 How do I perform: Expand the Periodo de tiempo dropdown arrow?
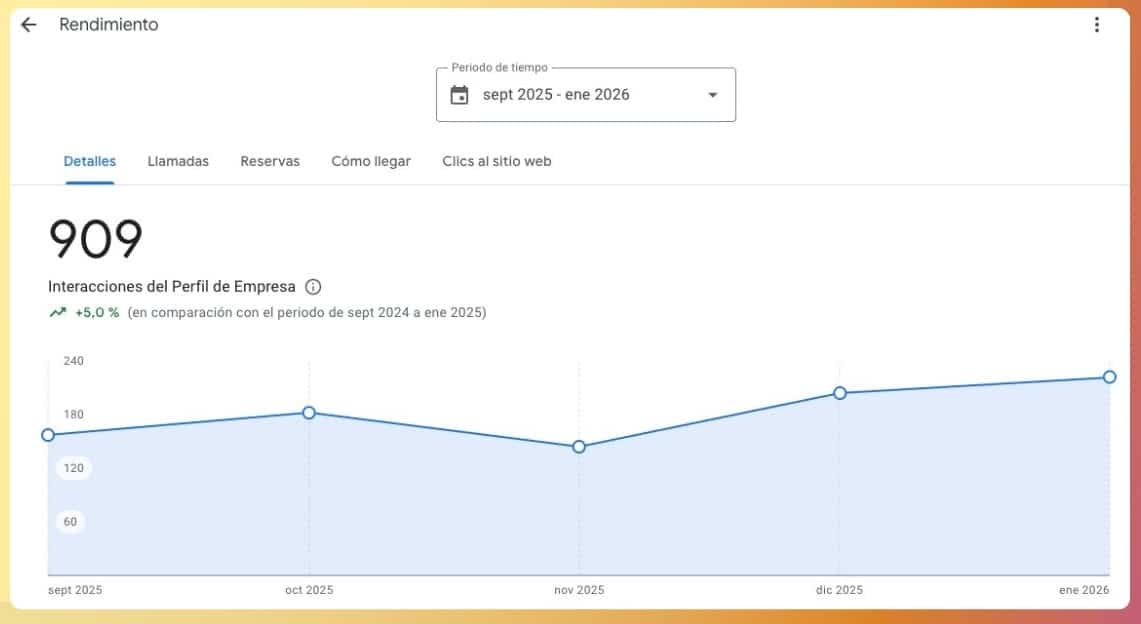[x=712, y=95]
